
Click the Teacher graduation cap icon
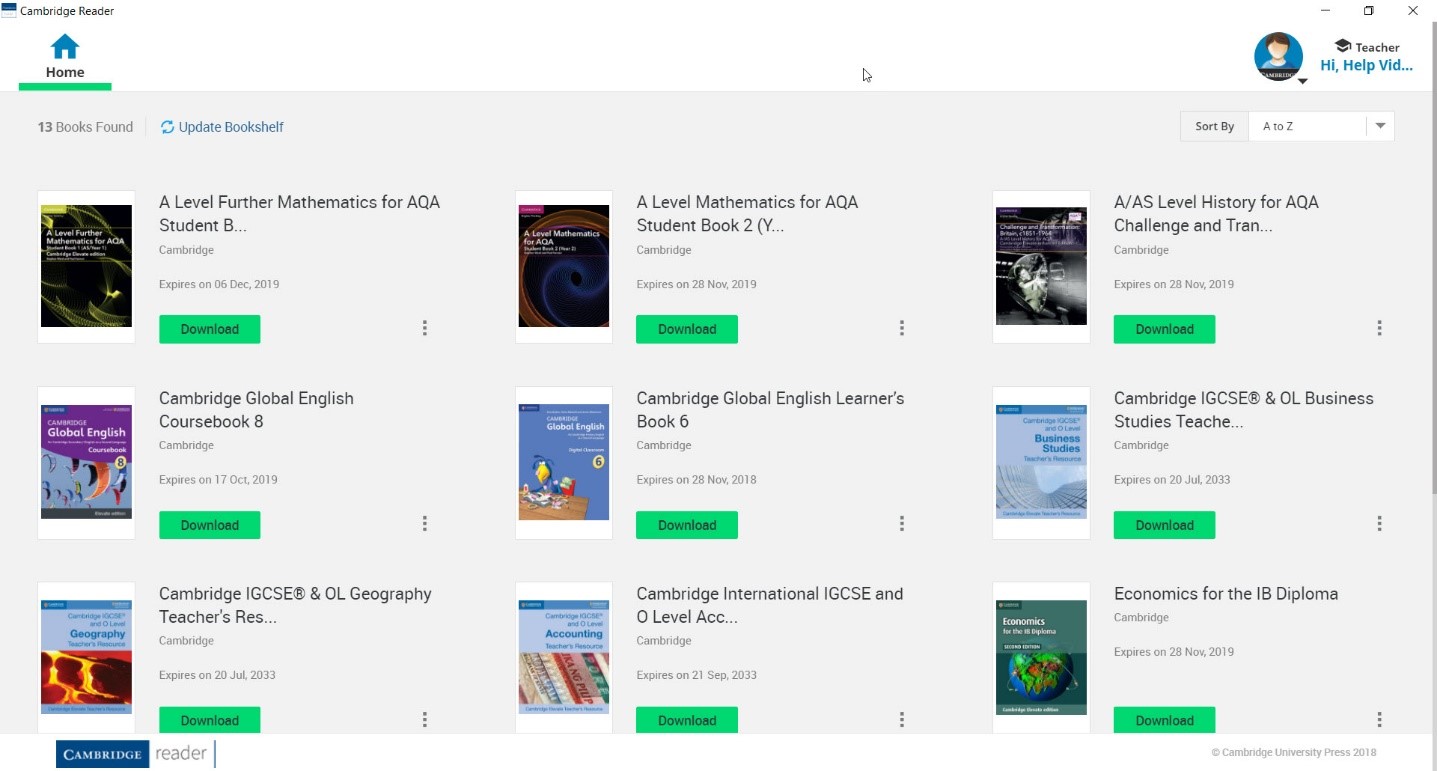[1343, 46]
